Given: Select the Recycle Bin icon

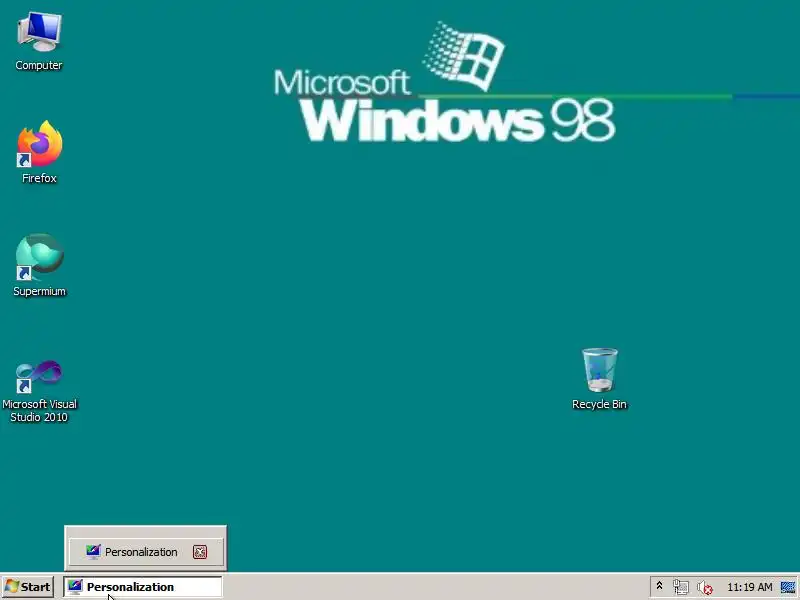Looking at the screenshot, I should (x=599, y=379).
